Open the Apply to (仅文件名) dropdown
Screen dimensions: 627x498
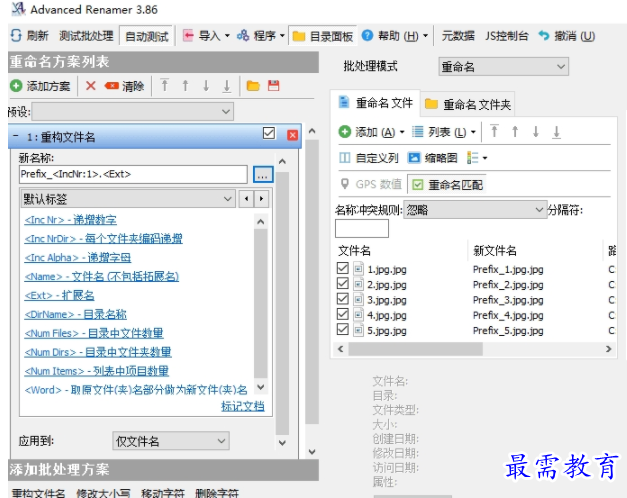[171, 441]
